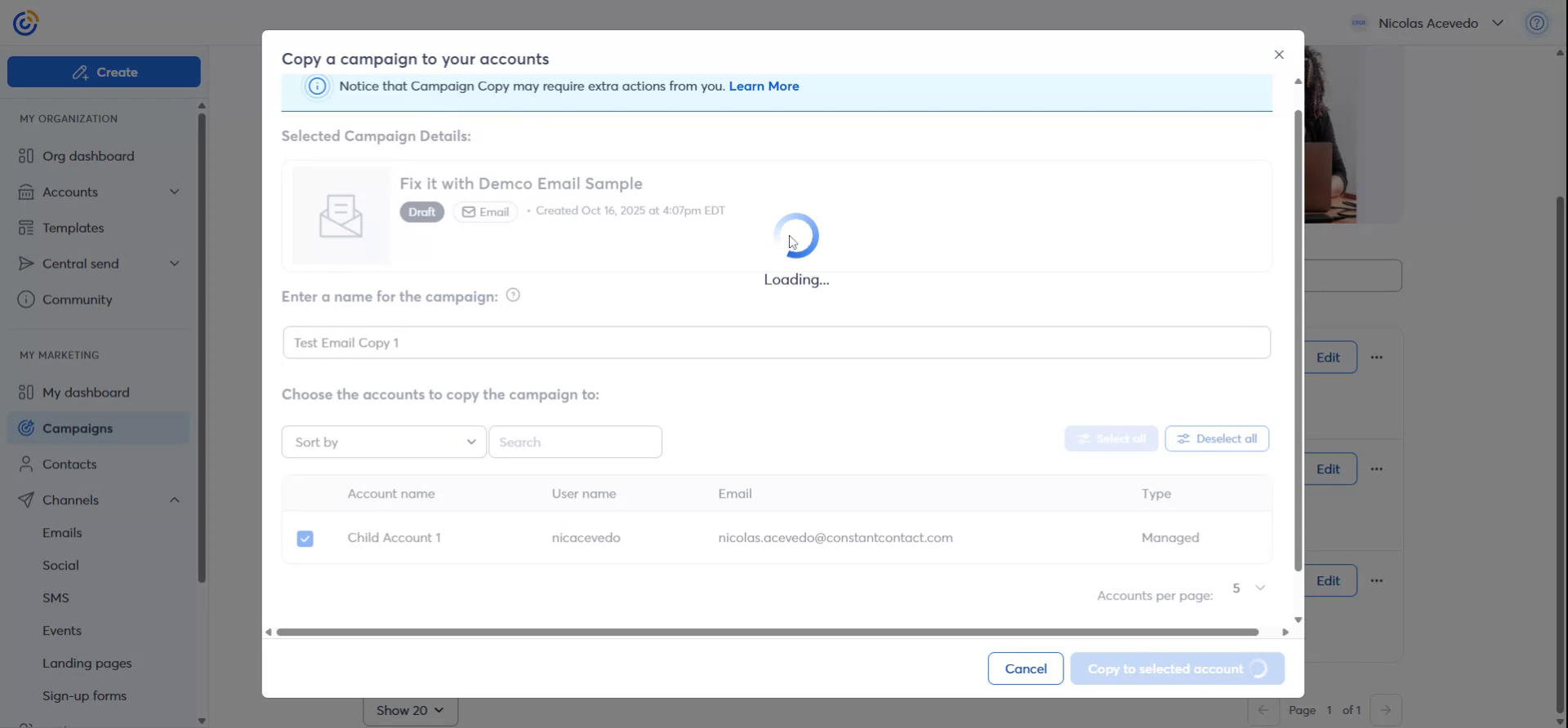Click Copy to selected account button
This screenshot has height=728, width=1568.
point(1177,668)
